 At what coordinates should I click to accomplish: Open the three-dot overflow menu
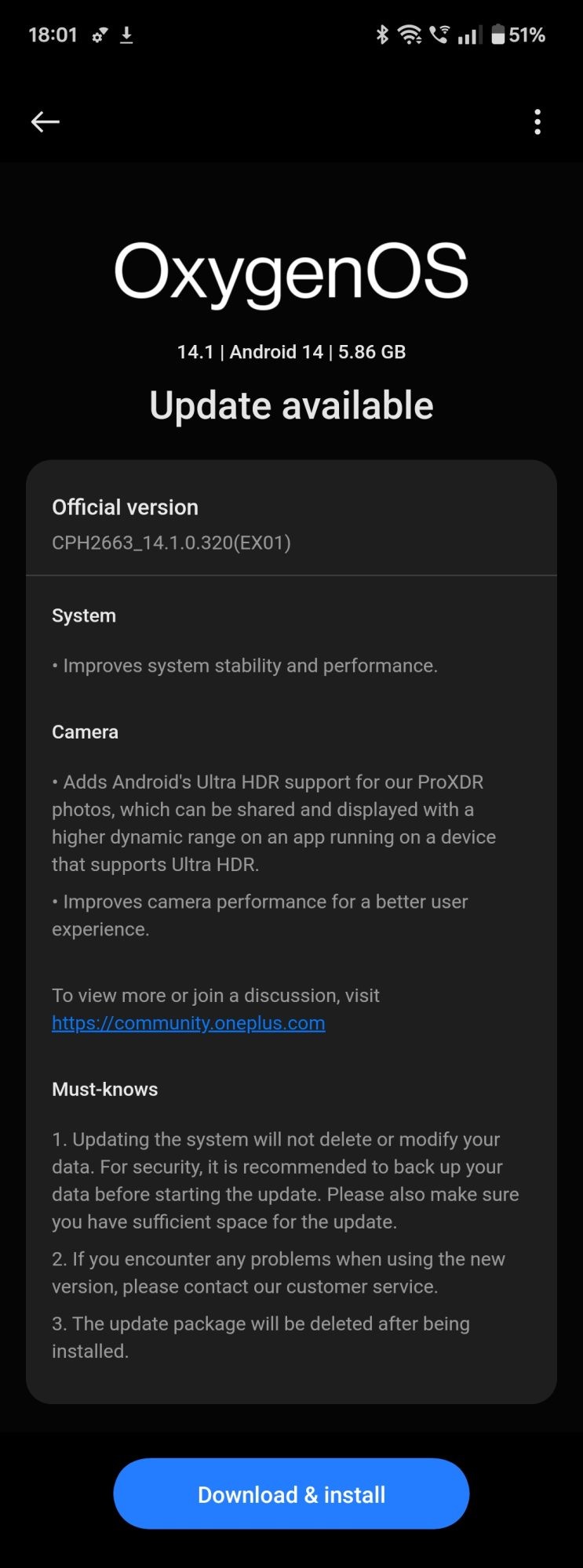[537, 122]
